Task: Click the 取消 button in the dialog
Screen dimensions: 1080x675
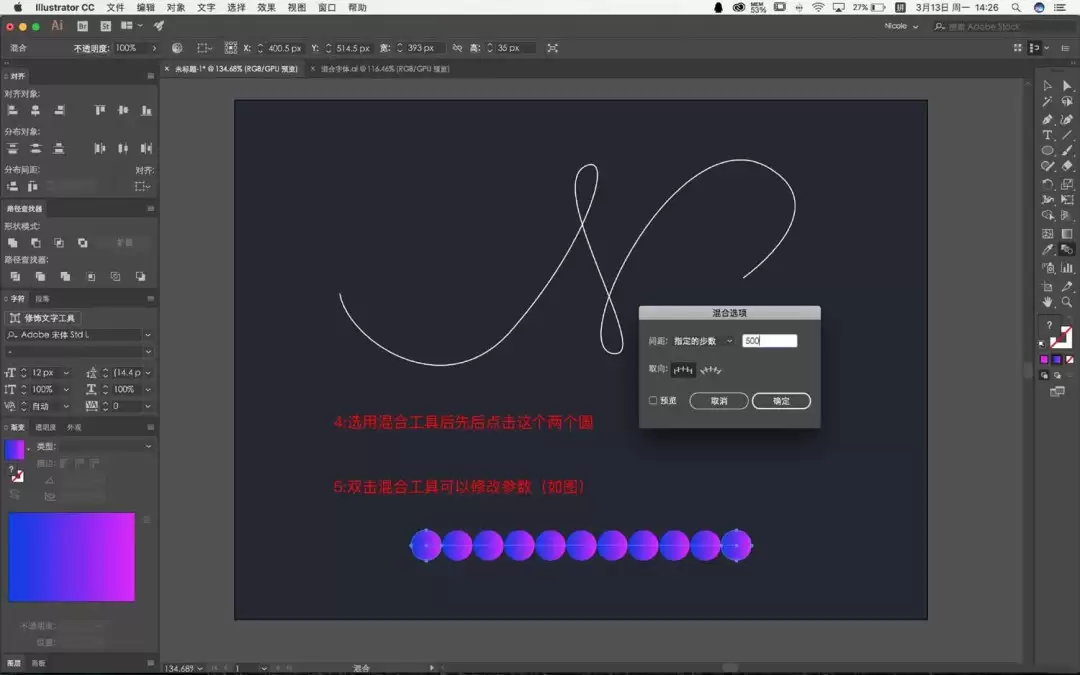Action: click(718, 401)
